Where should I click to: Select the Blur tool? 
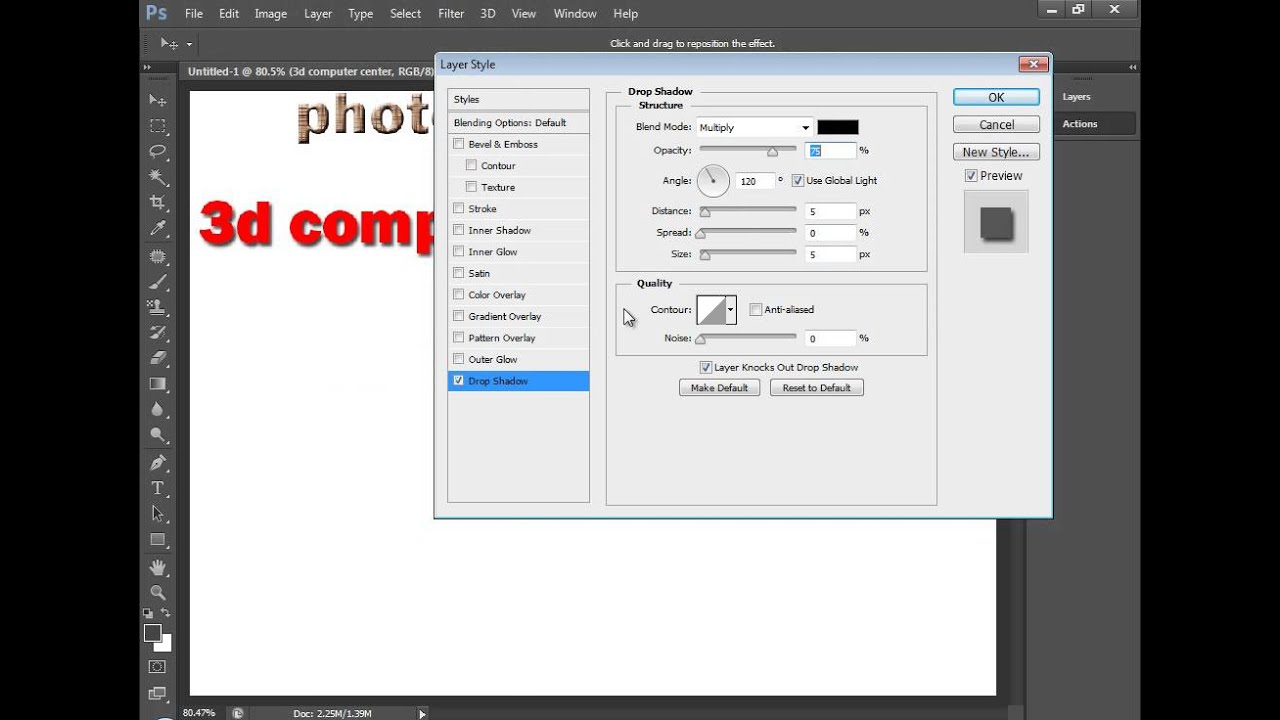coord(158,409)
